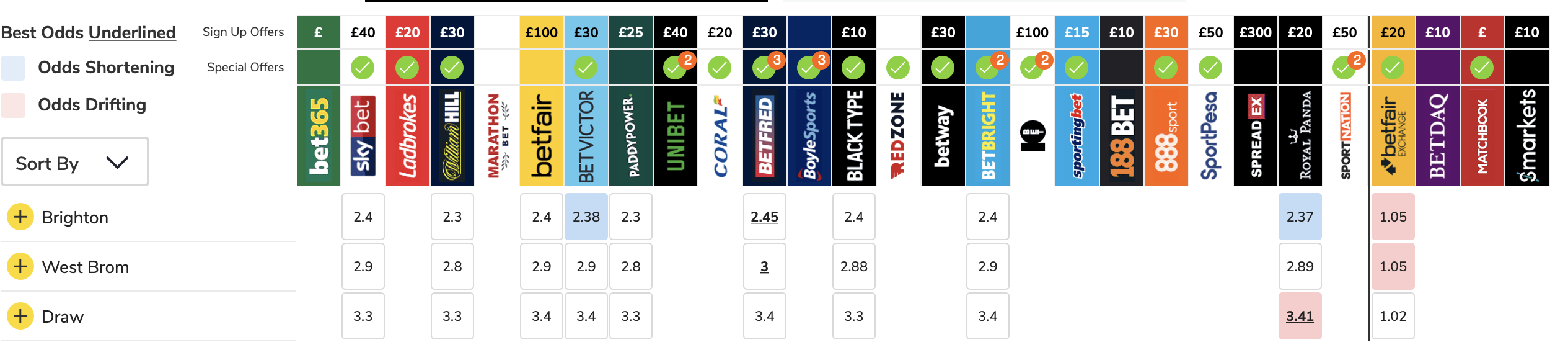Image resolution: width=1568 pixels, height=355 pixels.
Task: Click Sky Bet special offer checkmark
Action: pyautogui.click(x=363, y=67)
